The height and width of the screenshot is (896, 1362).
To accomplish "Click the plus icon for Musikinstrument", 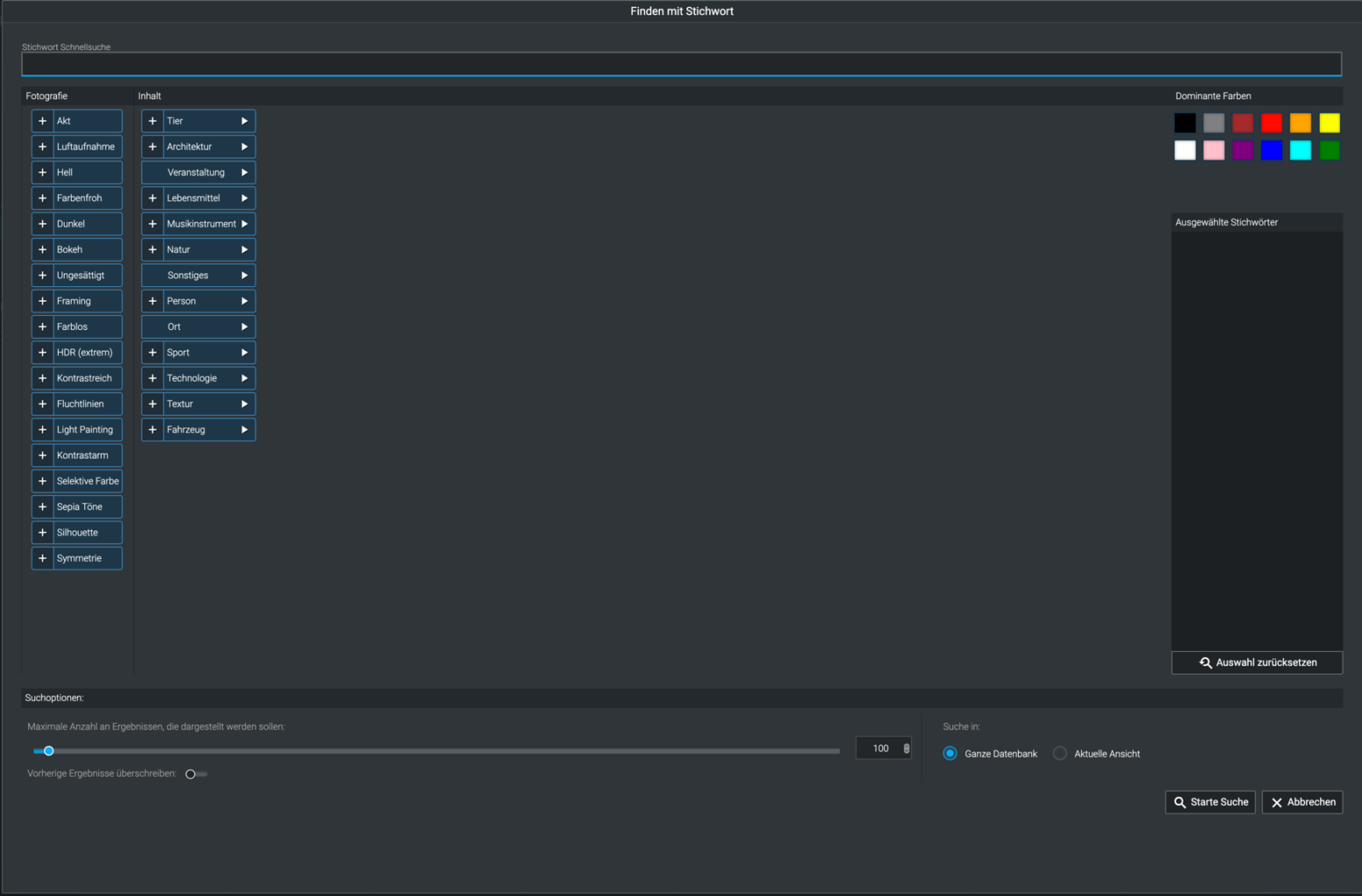I will (152, 224).
